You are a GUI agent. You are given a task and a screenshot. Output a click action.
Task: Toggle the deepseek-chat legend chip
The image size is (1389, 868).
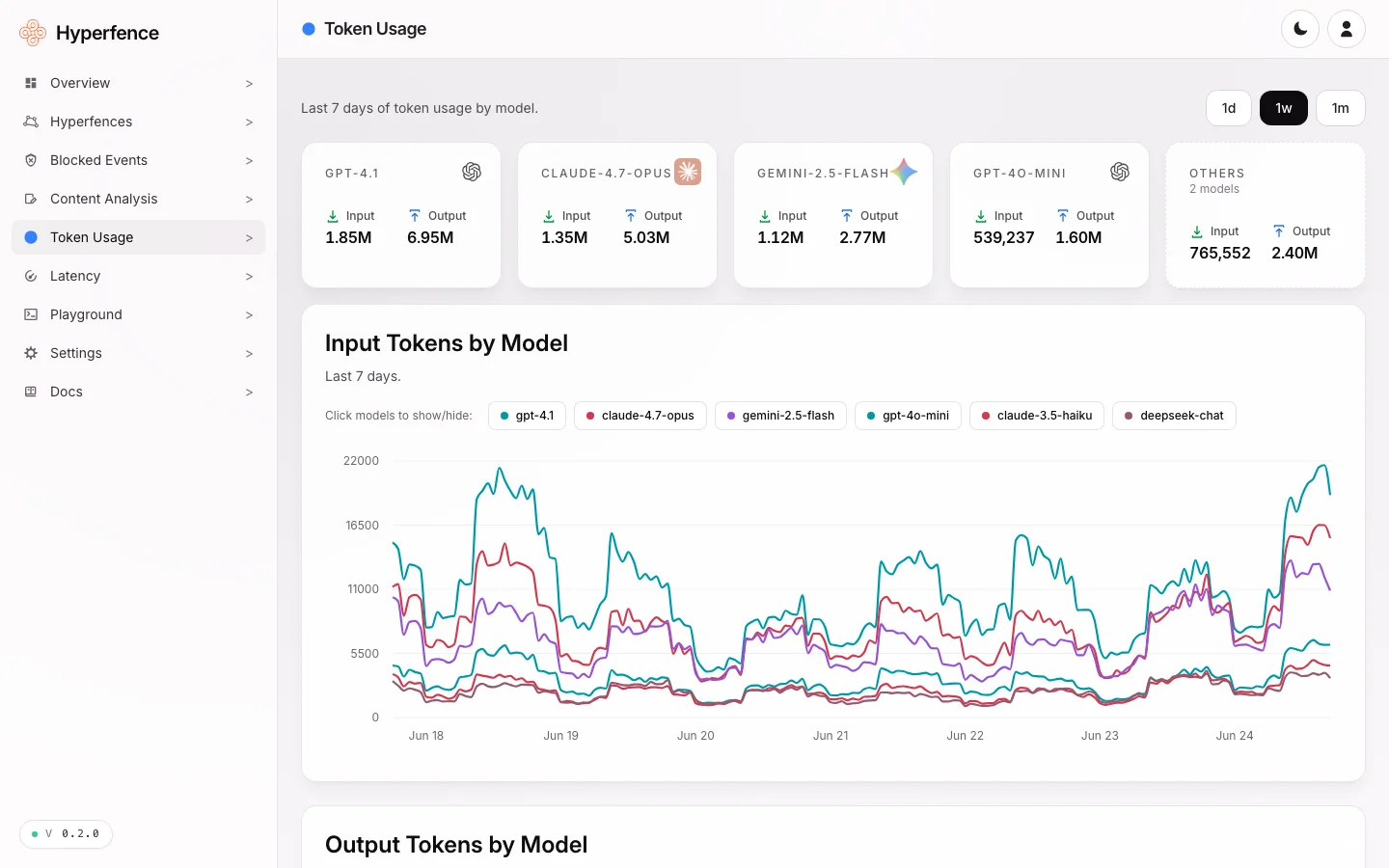coord(1174,416)
